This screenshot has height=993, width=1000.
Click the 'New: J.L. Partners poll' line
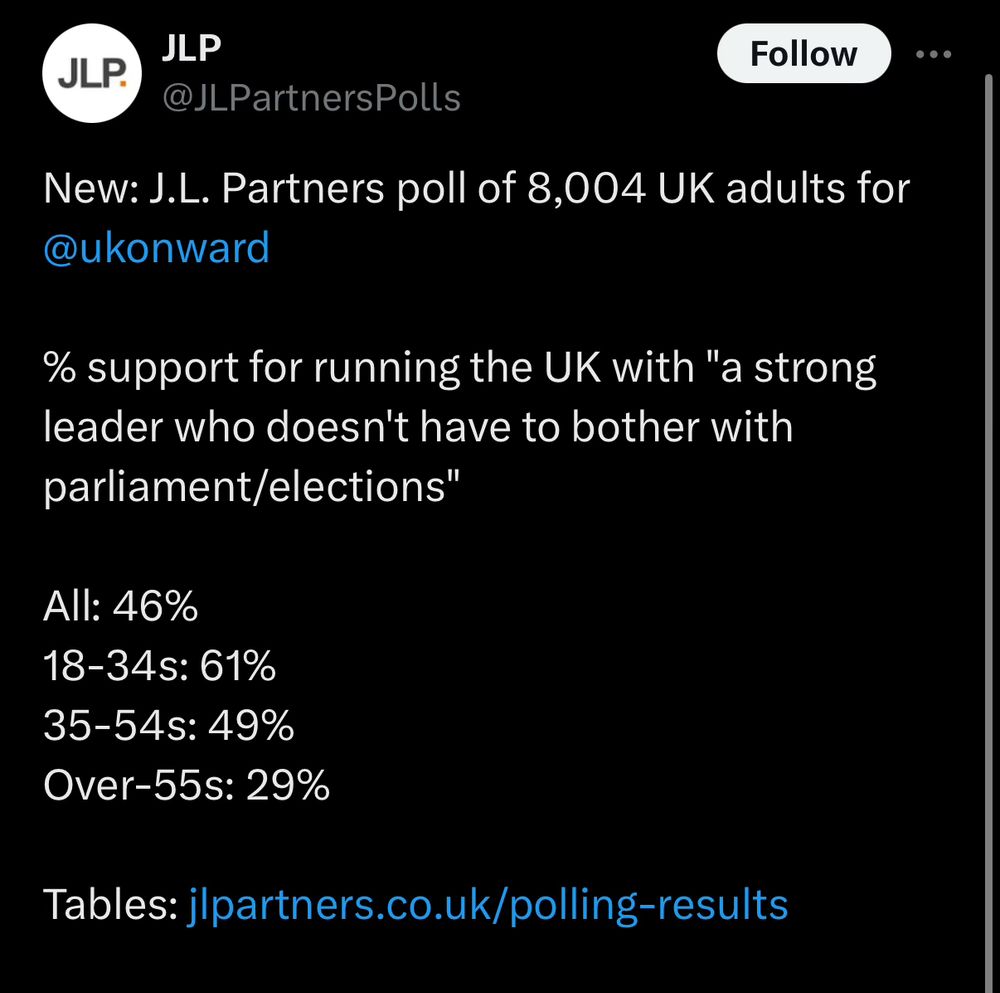pyautogui.click(x=476, y=188)
